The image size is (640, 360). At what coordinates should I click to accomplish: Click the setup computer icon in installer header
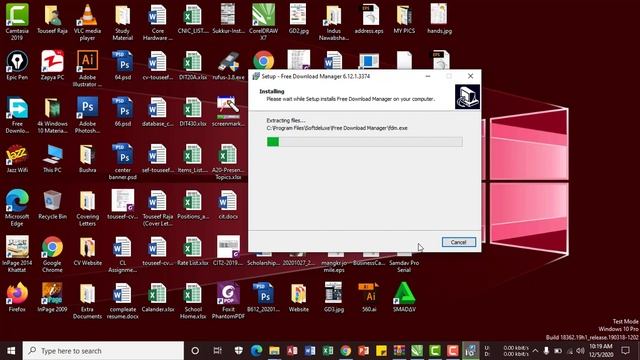point(467,97)
